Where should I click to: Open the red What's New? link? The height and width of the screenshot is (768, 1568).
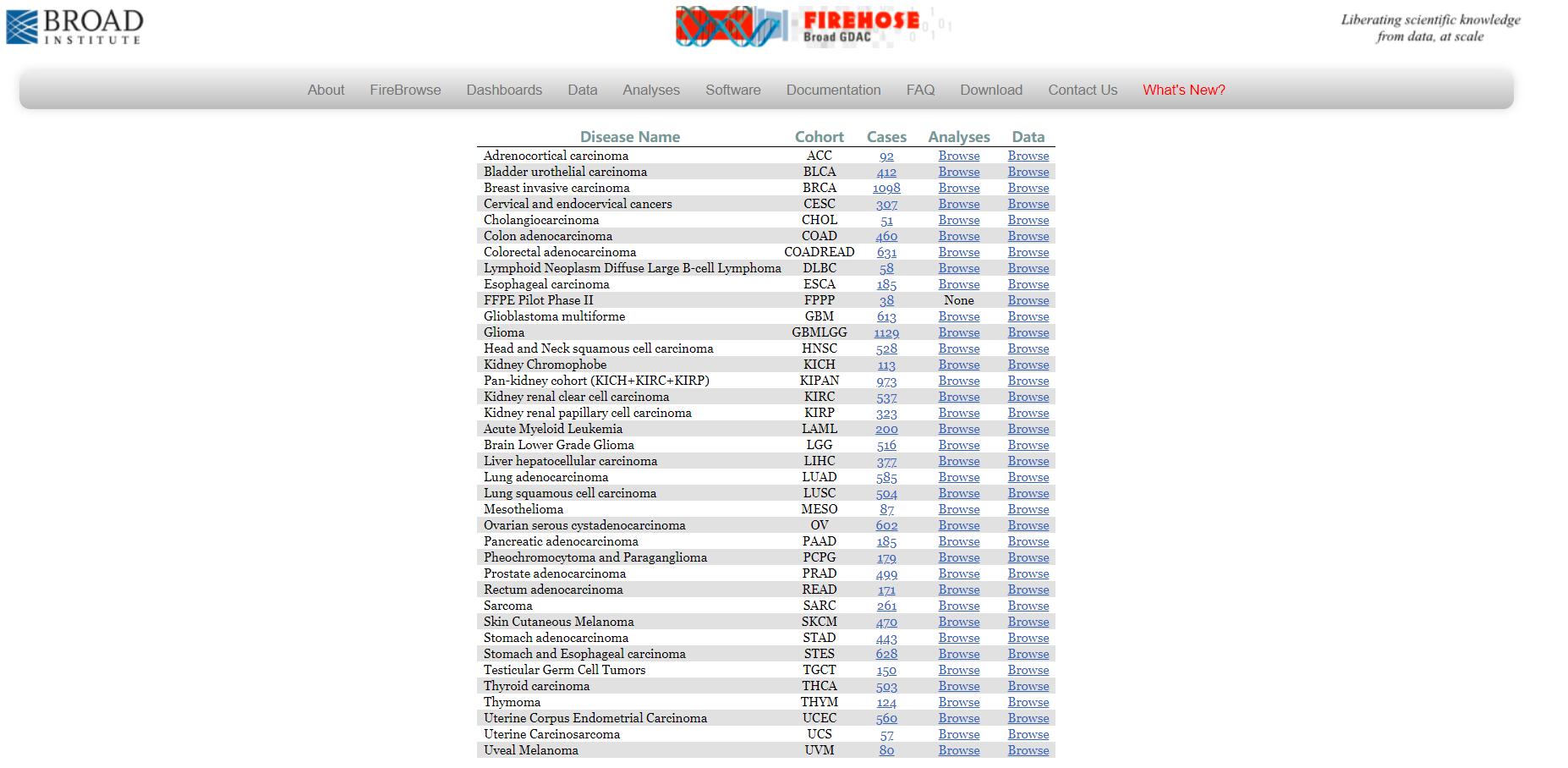(1184, 90)
